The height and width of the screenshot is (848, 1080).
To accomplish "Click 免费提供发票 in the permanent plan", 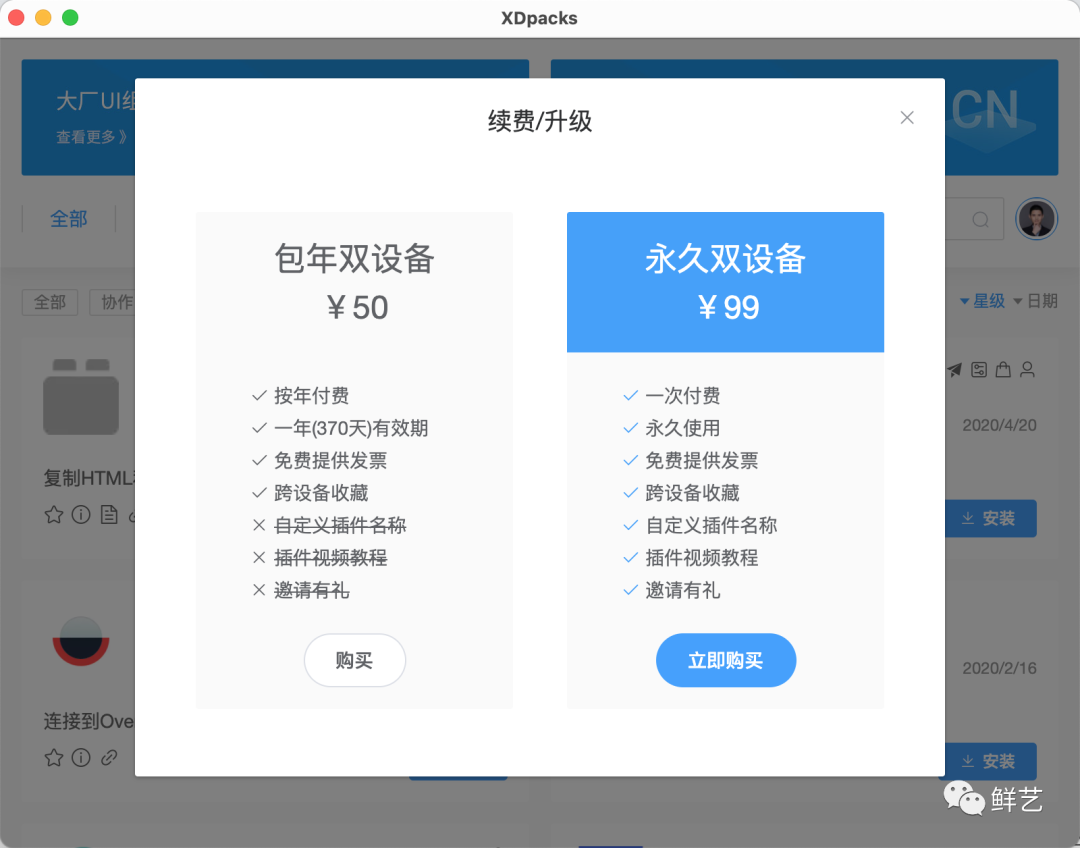I will pos(701,460).
